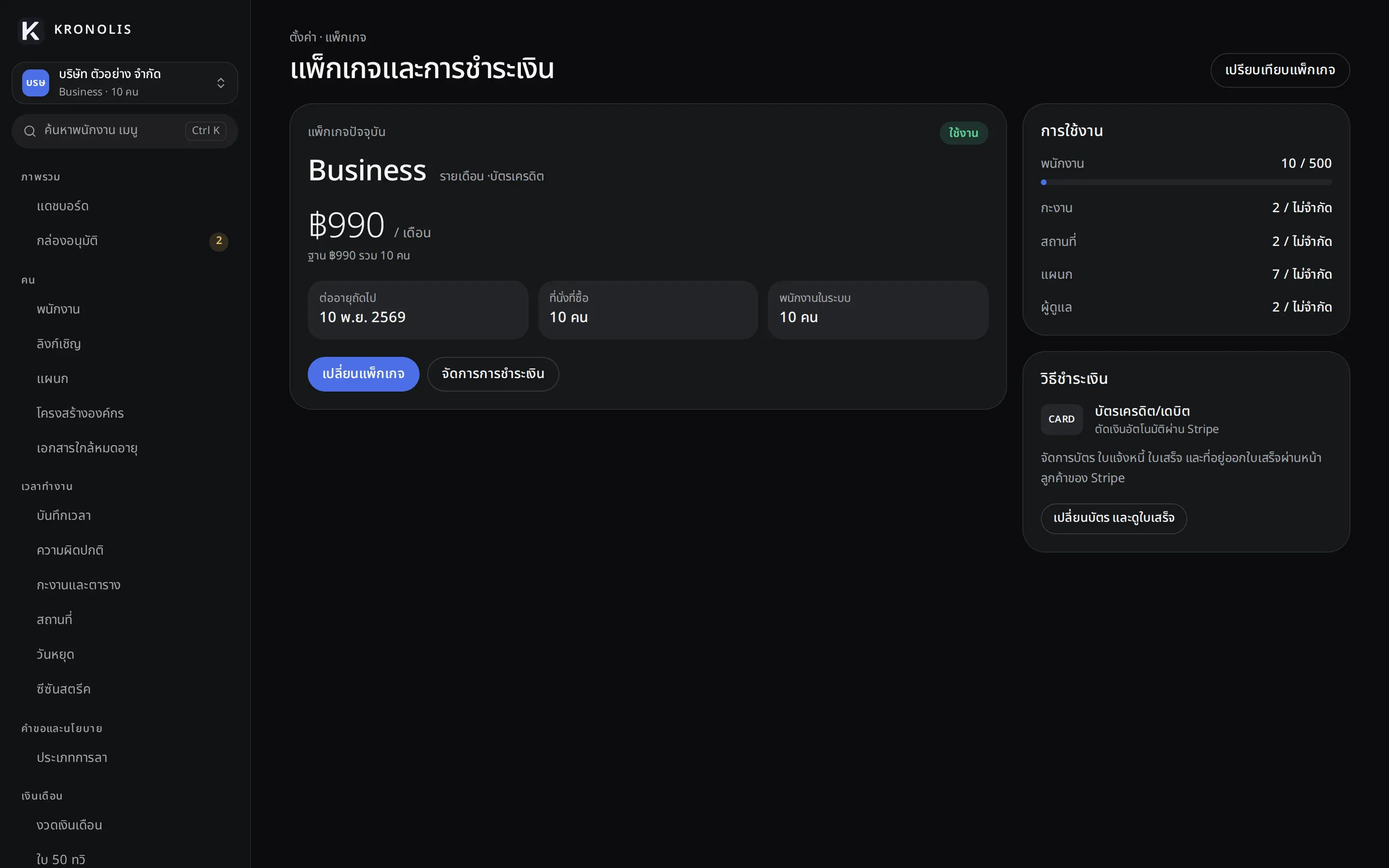
Task: Click the blue เปลี่ยนแพ็กเกจ button
Action: 363,374
